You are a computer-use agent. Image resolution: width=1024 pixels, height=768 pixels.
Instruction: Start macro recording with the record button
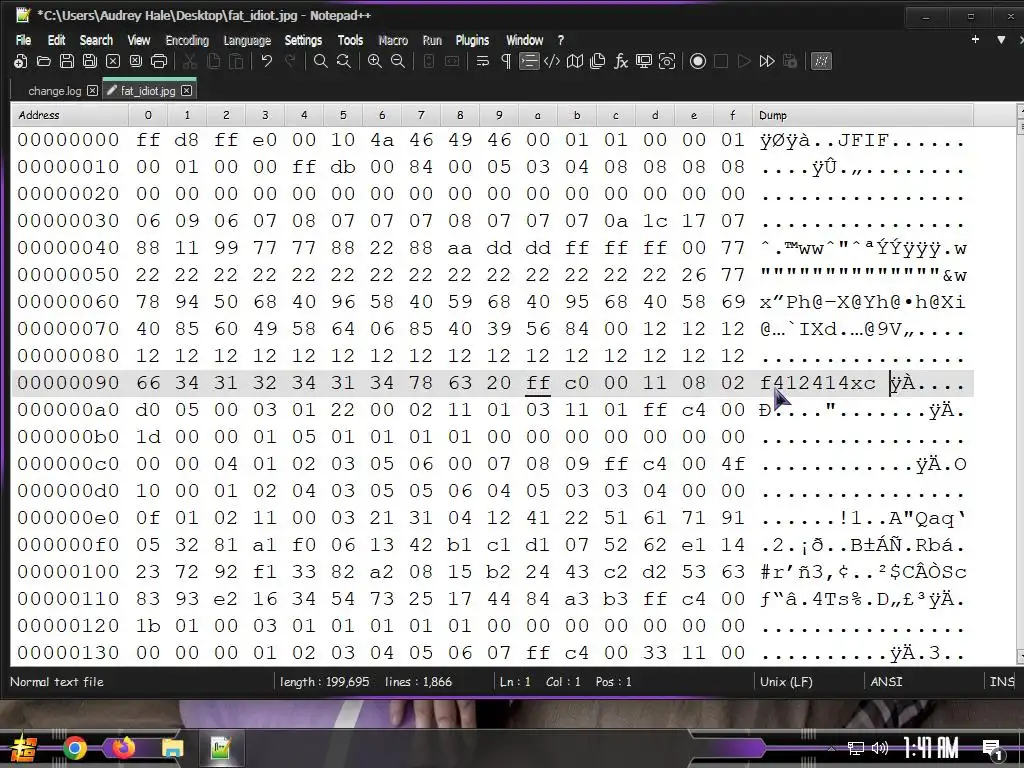tap(698, 61)
